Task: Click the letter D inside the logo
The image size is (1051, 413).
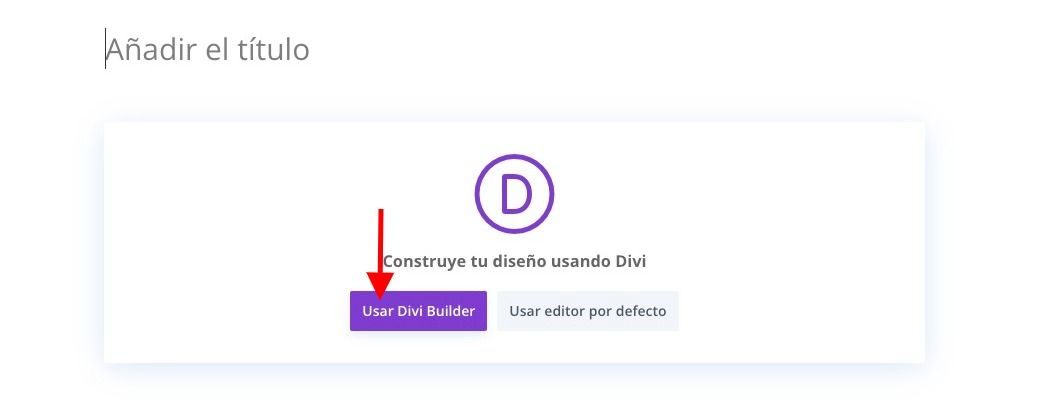Action: pos(516,194)
